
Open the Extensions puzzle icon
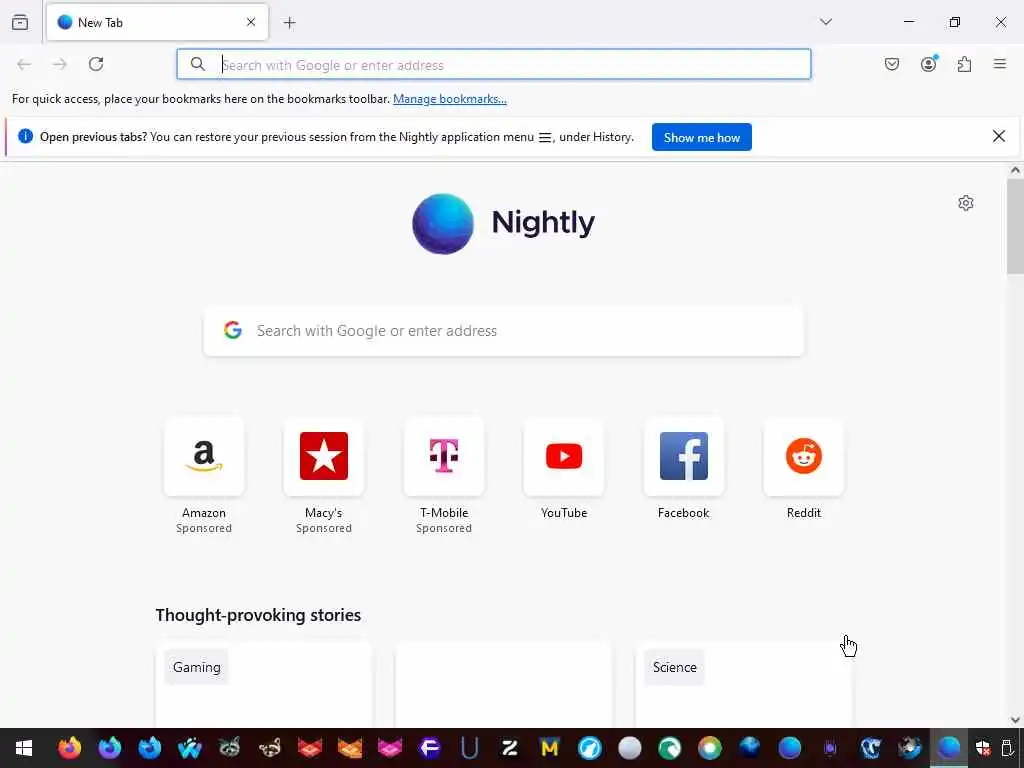pyautogui.click(x=965, y=64)
